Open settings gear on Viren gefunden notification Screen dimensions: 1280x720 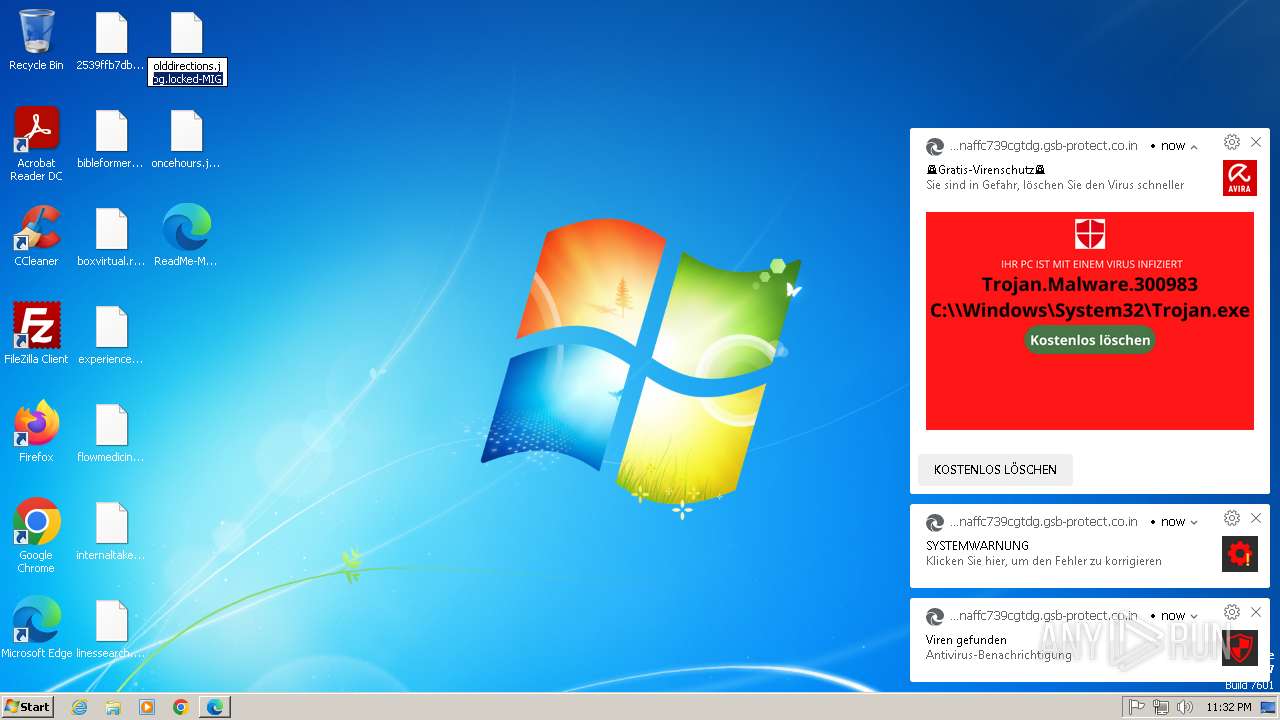[x=1232, y=612]
